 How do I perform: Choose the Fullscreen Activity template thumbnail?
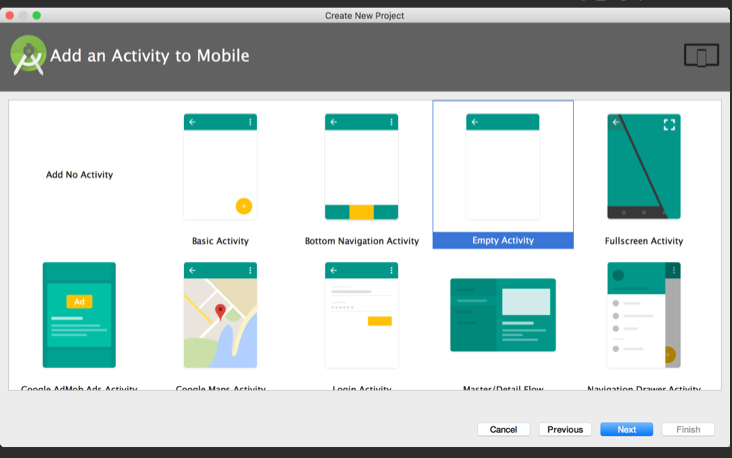[x=644, y=166]
